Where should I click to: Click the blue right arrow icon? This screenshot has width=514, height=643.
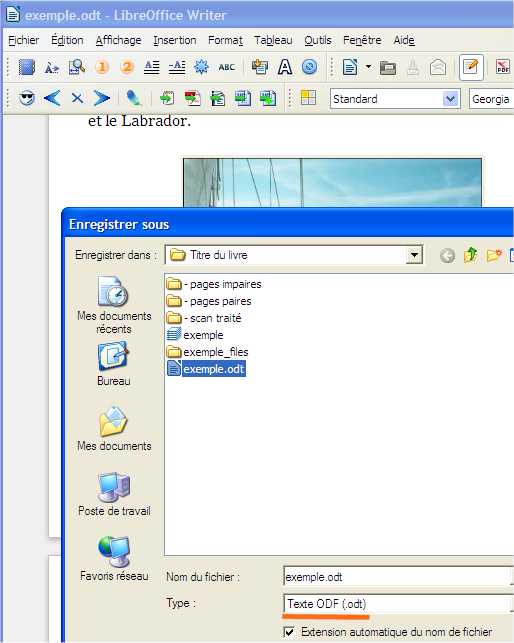click(x=101, y=98)
